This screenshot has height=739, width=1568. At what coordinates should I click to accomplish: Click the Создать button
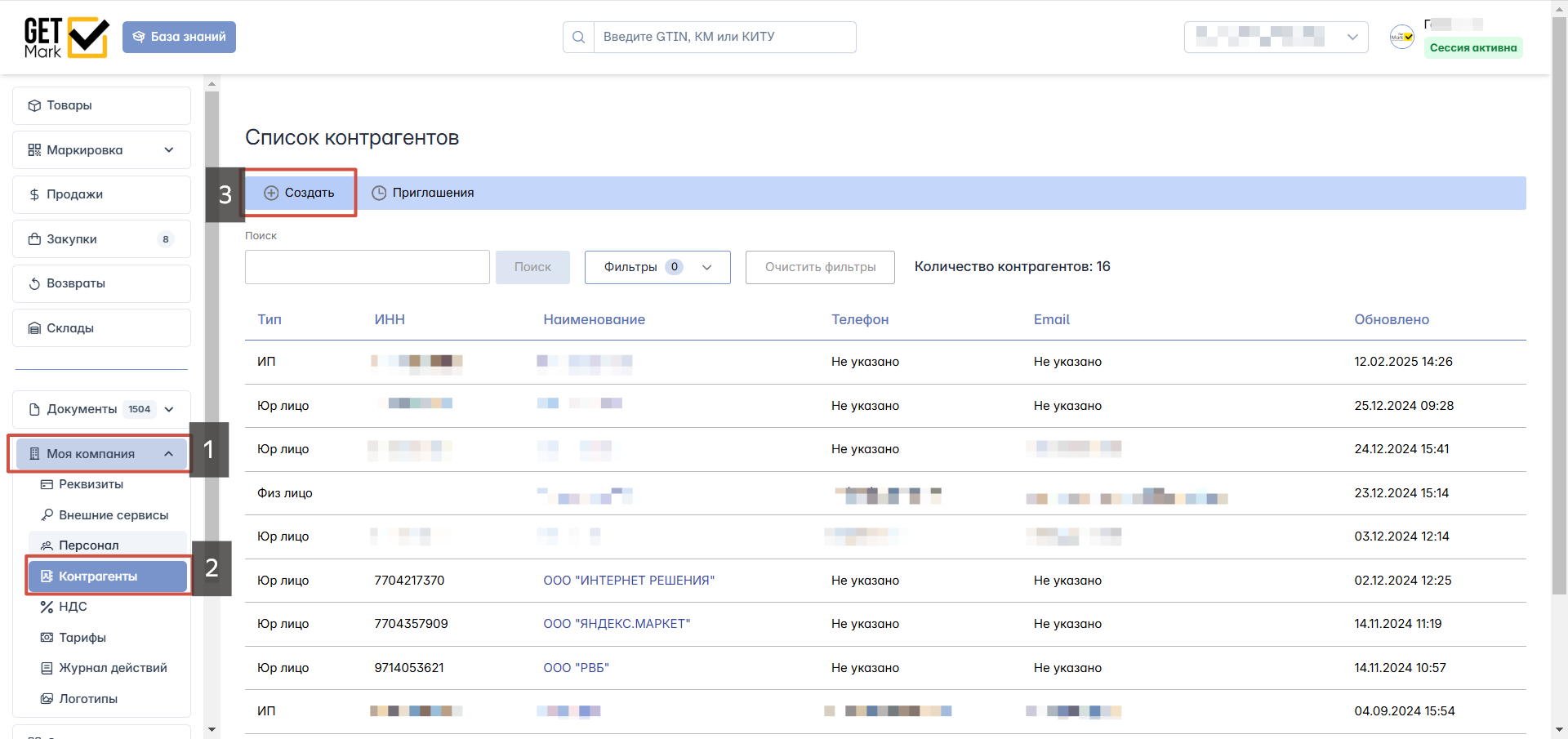coord(300,193)
